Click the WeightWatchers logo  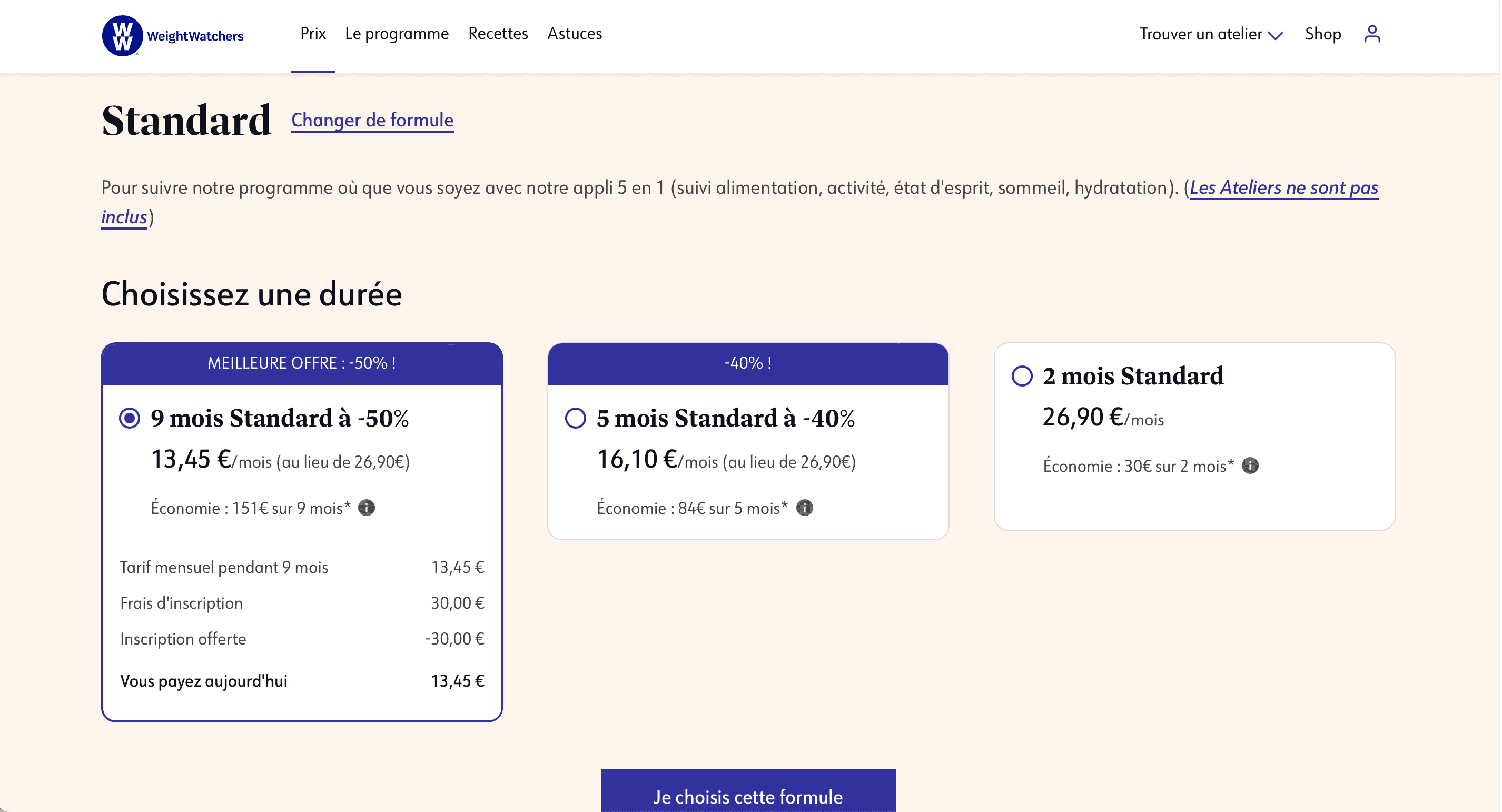point(172,35)
